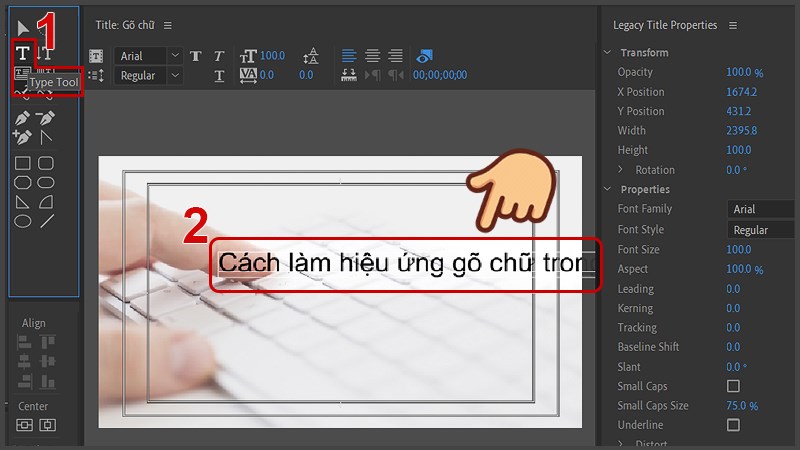This screenshot has width=800, height=450.
Task: Click Font Size value in Properties
Action: click(x=738, y=249)
